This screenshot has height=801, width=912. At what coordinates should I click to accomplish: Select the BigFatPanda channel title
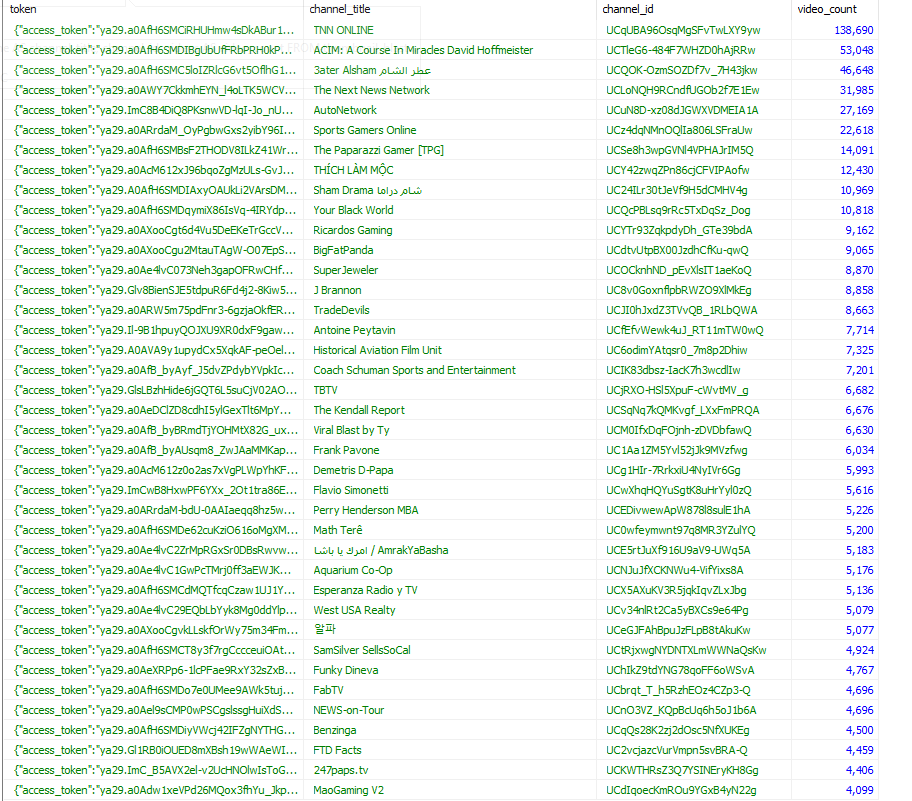pos(343,250)
